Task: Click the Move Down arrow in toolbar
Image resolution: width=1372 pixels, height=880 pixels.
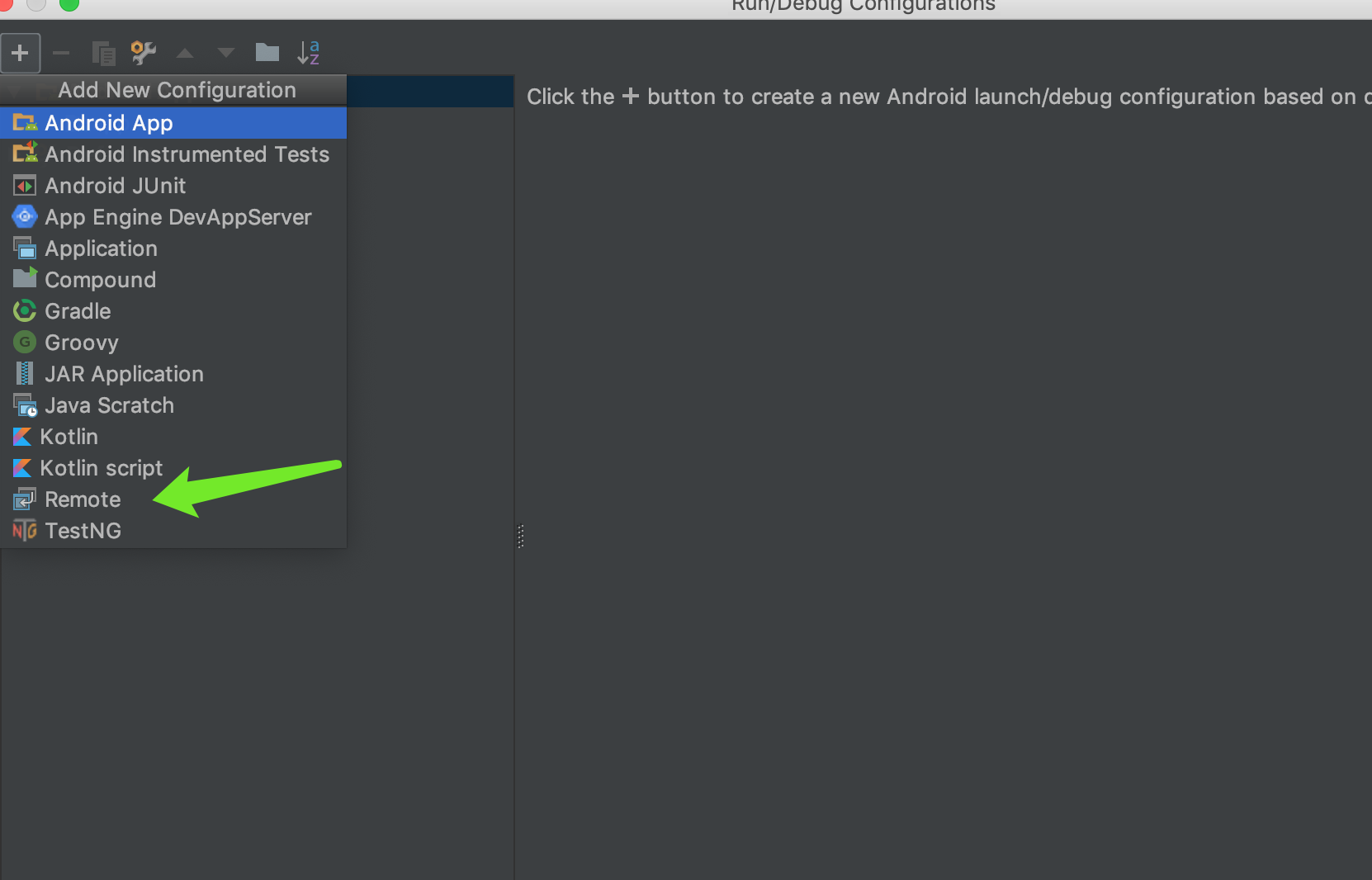Action: 225,54
